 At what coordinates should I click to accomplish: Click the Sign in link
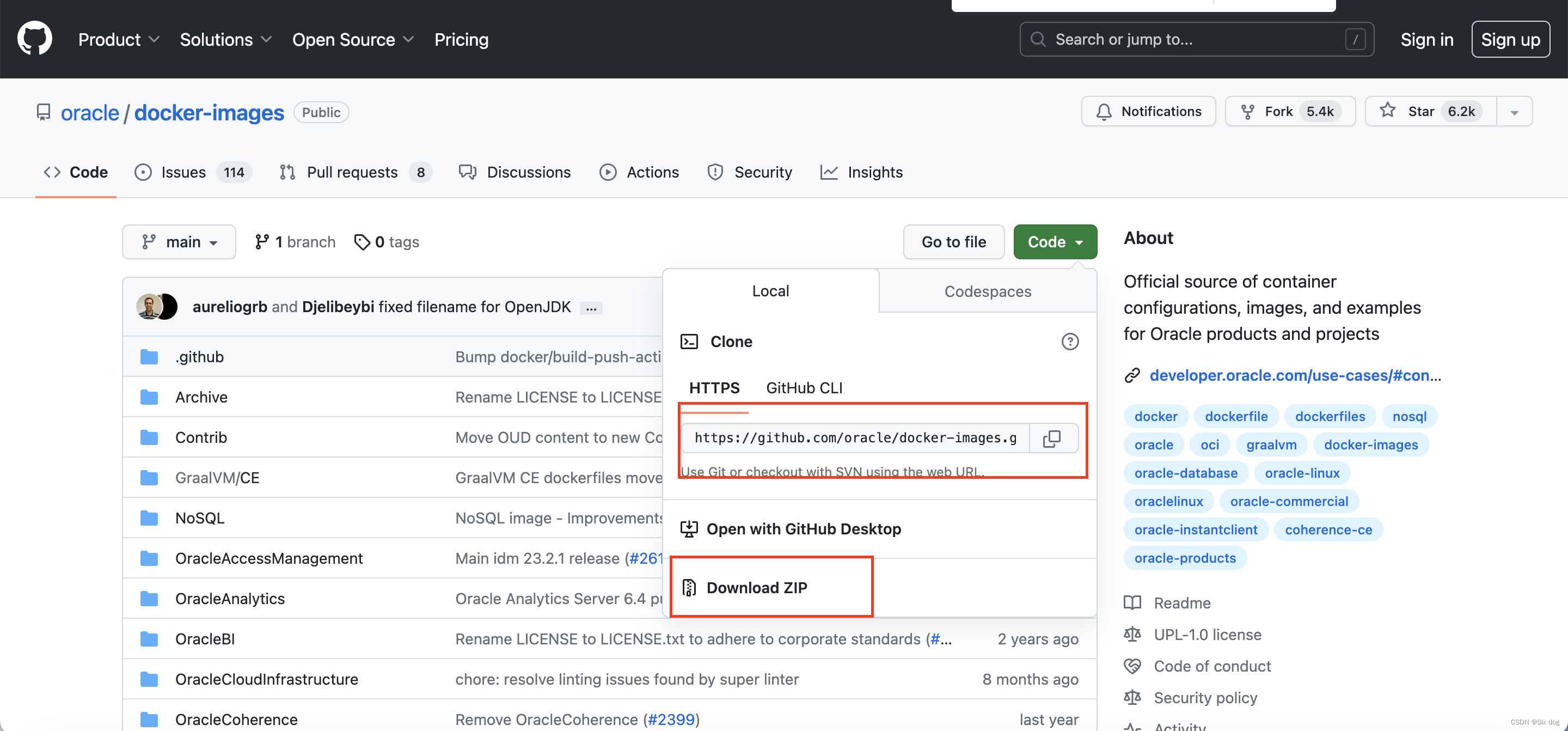tap(1427, 40)
